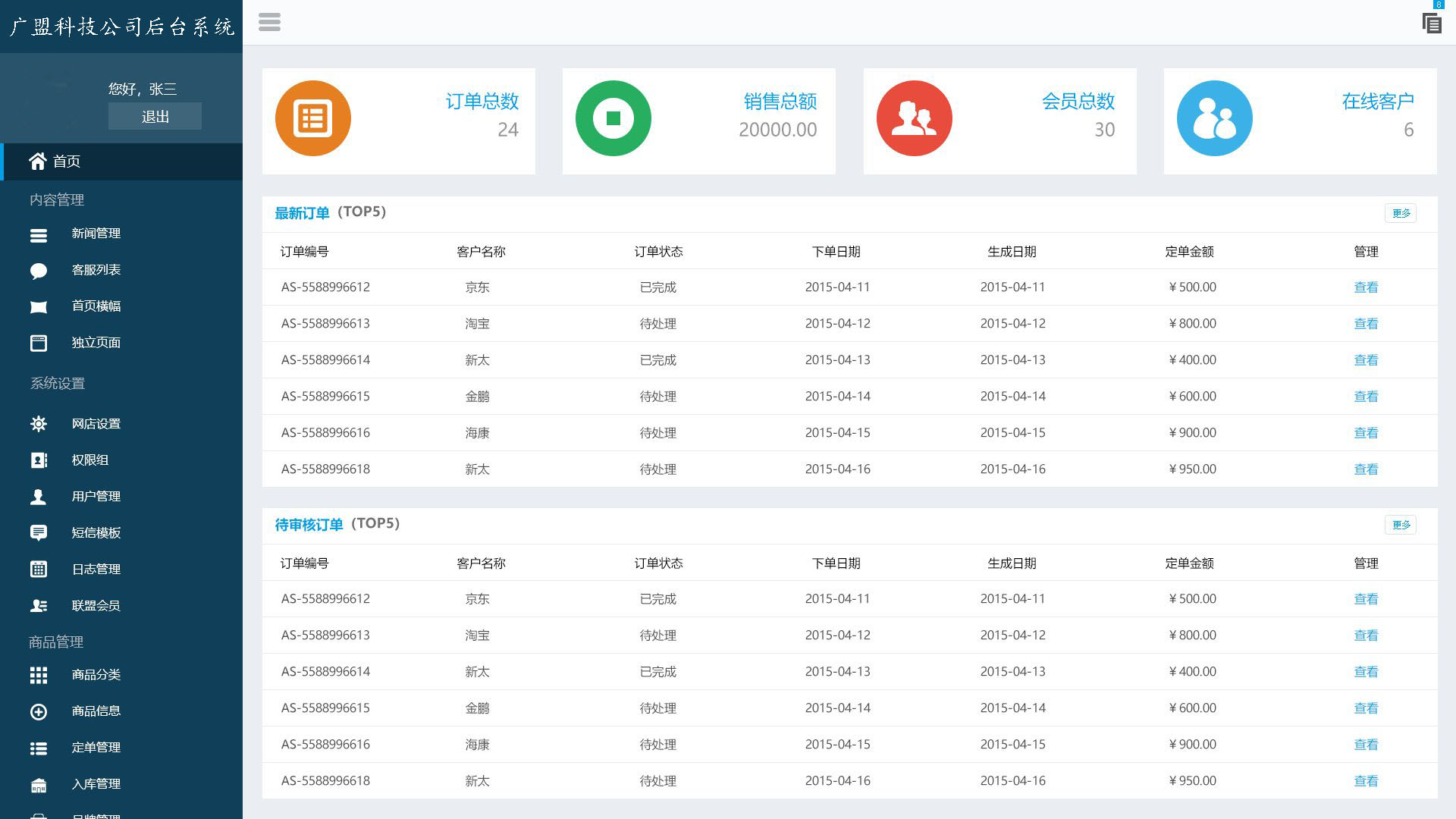
Task: Click the 首页横幅 banner icon
Action: click(39, 306)
